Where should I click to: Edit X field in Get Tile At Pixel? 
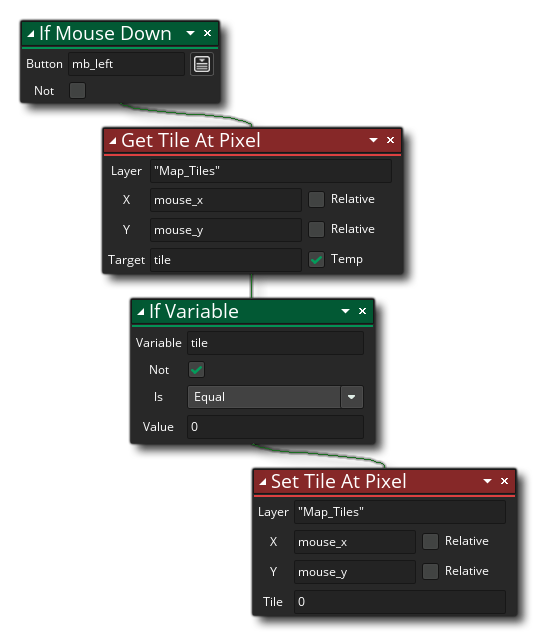click(x=226, y=200)
